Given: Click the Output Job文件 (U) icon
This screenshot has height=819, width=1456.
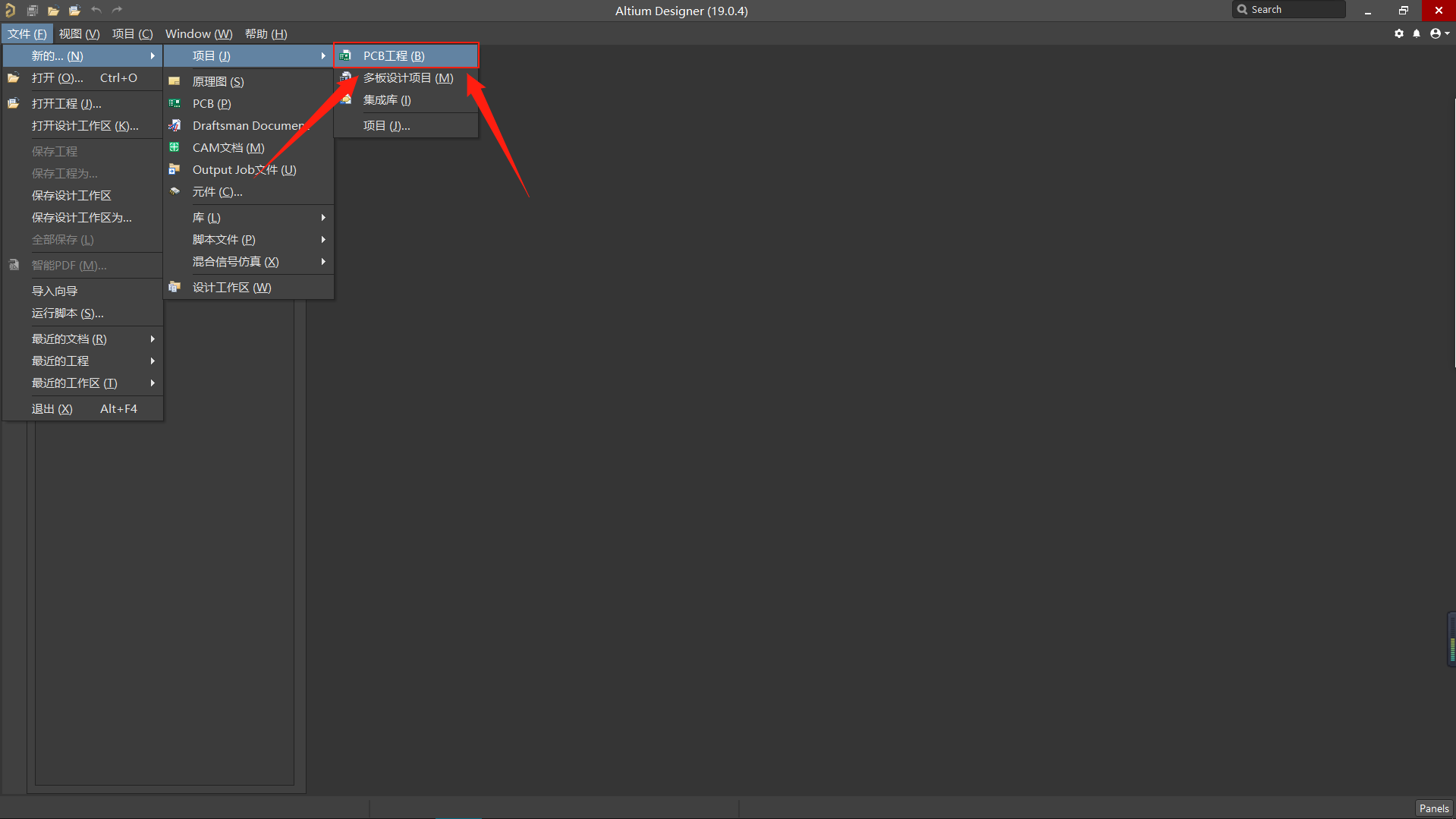Looking at the screenshot, I should tap(175, 169).
